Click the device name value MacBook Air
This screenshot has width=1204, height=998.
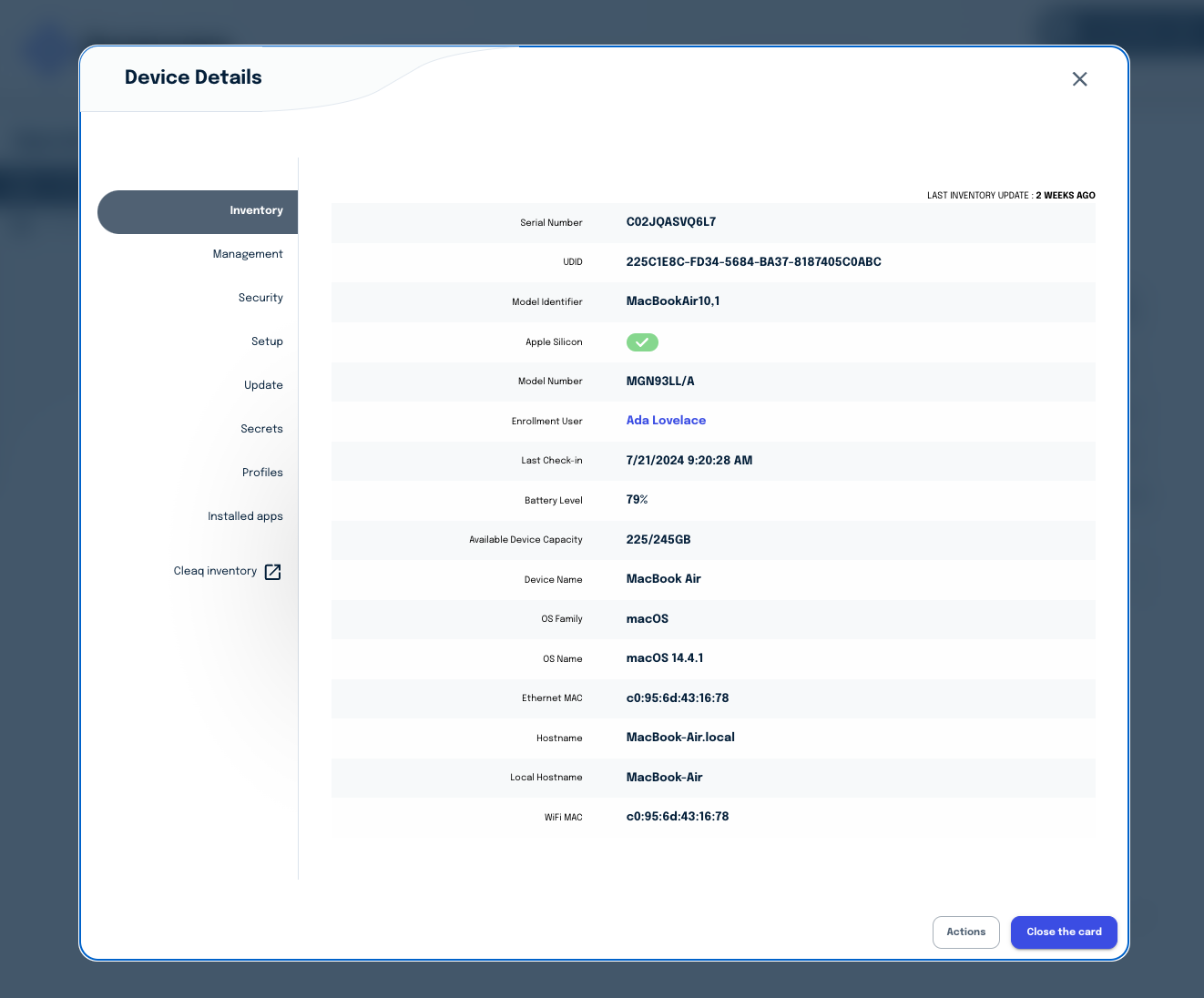pyautogui.click(x=663, y=579)
